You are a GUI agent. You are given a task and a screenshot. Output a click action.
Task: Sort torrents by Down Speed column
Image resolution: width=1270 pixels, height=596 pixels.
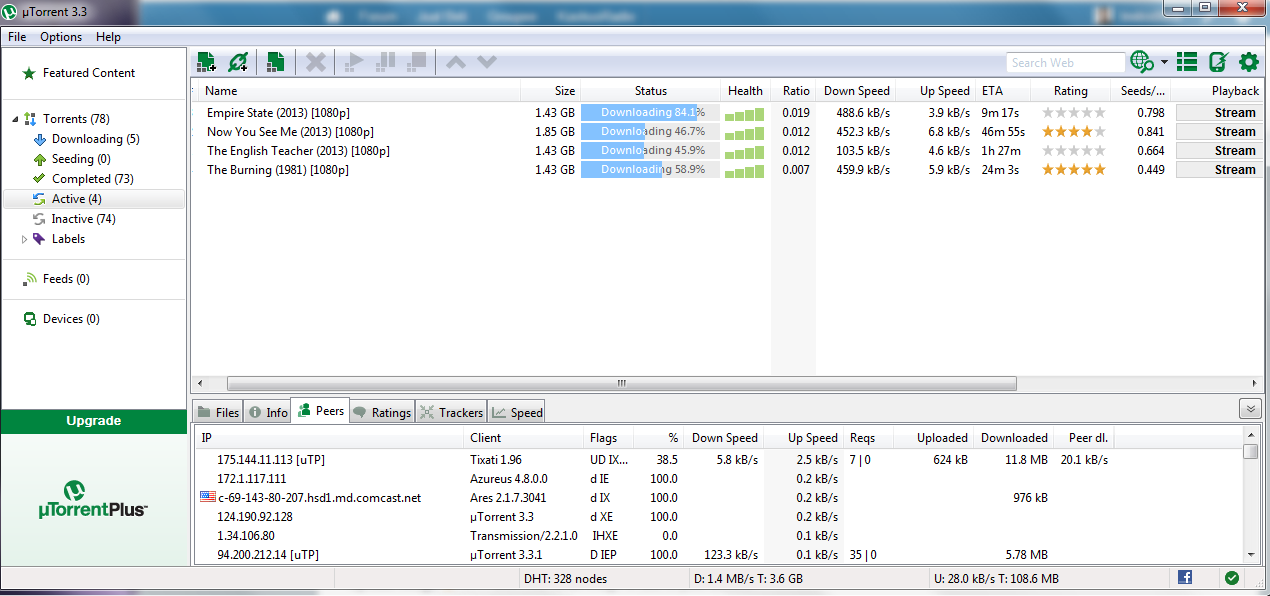pyautogui.click(x=856, y=90)
